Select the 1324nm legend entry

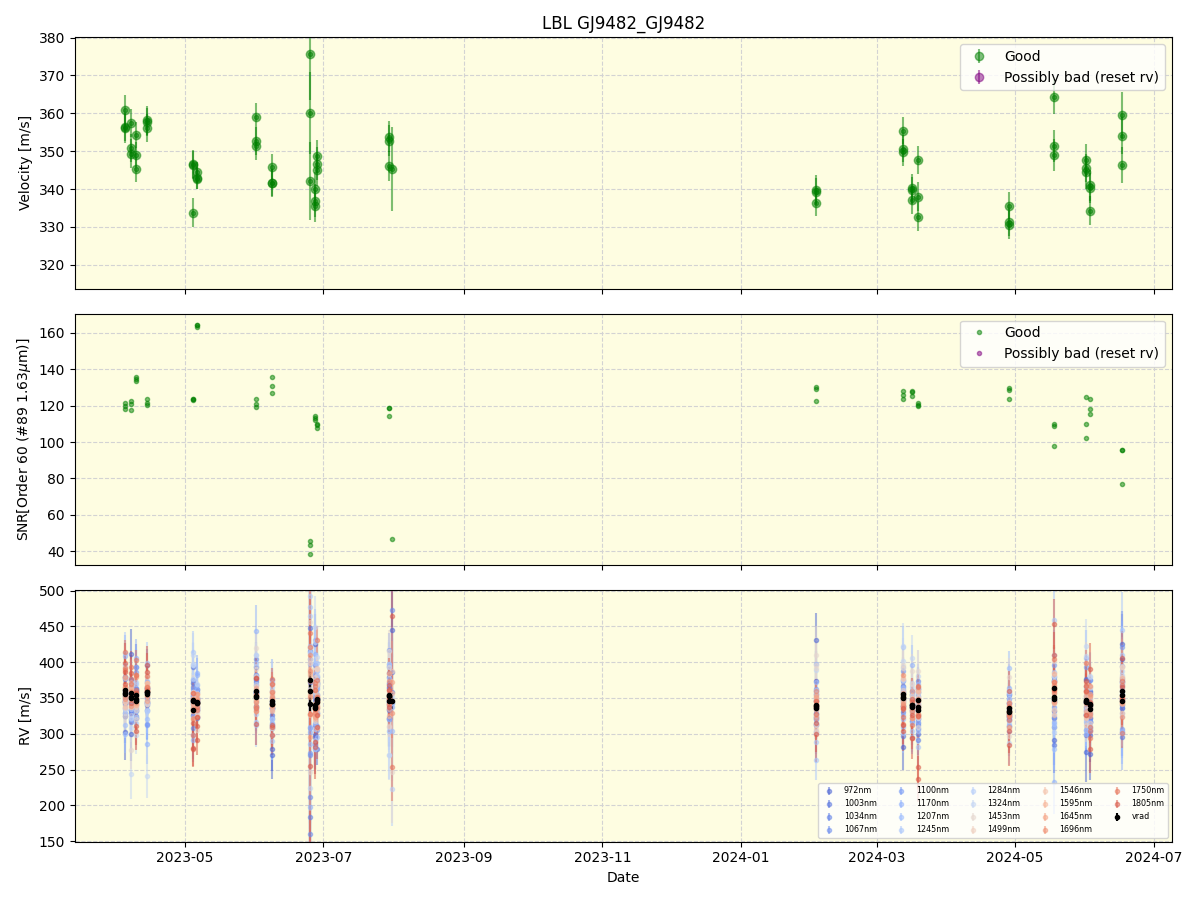tap(994, 803)
